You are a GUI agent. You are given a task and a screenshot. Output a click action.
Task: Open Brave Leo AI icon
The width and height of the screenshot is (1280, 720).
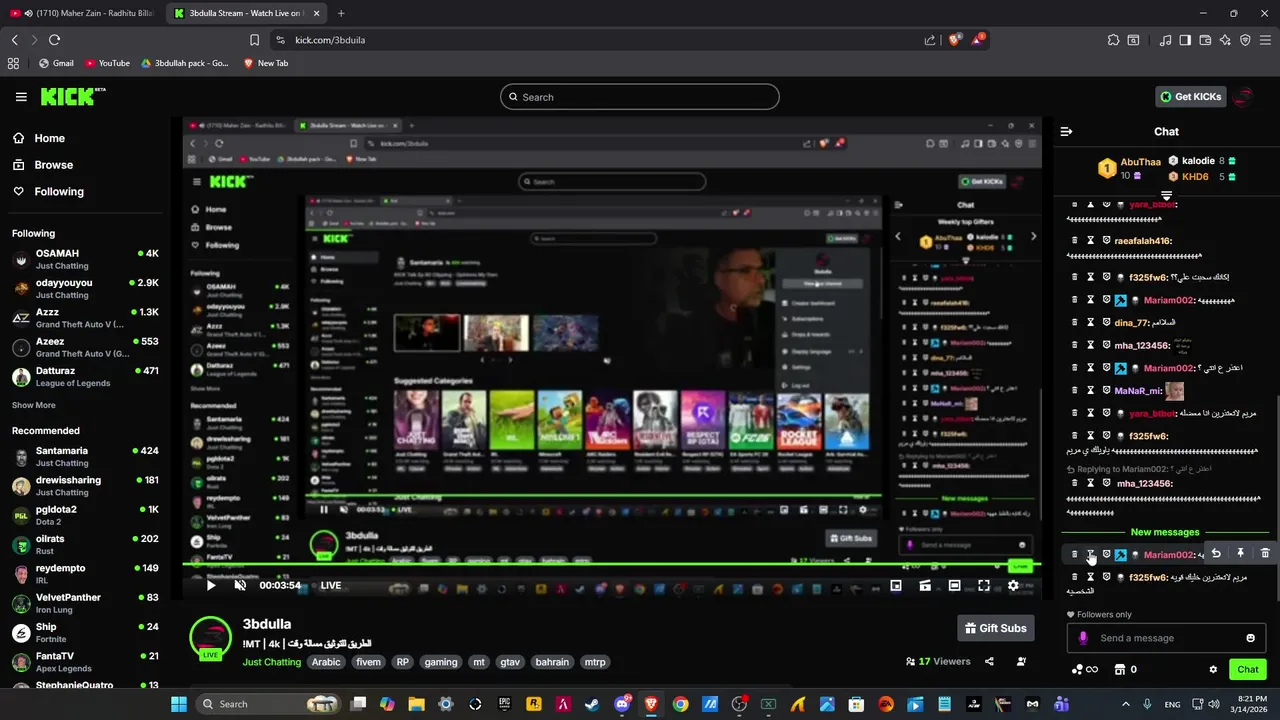(1226, 40)
